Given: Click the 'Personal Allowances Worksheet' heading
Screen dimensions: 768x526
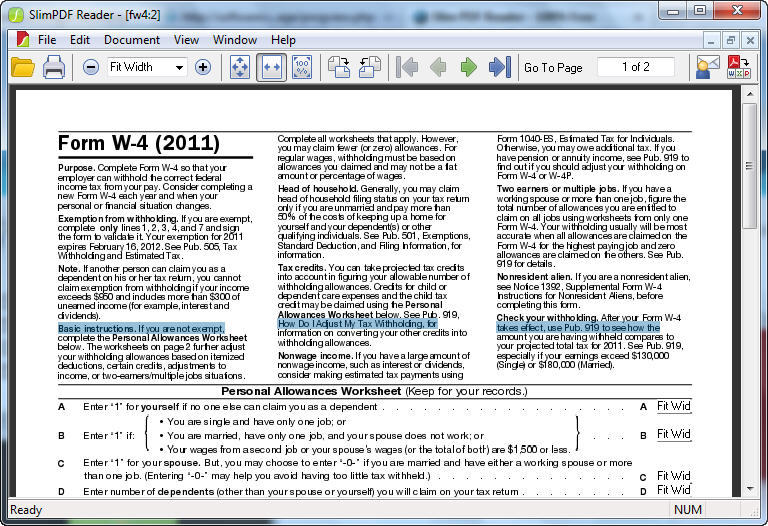Looking at the screenshot, I should tap(311, 391).
